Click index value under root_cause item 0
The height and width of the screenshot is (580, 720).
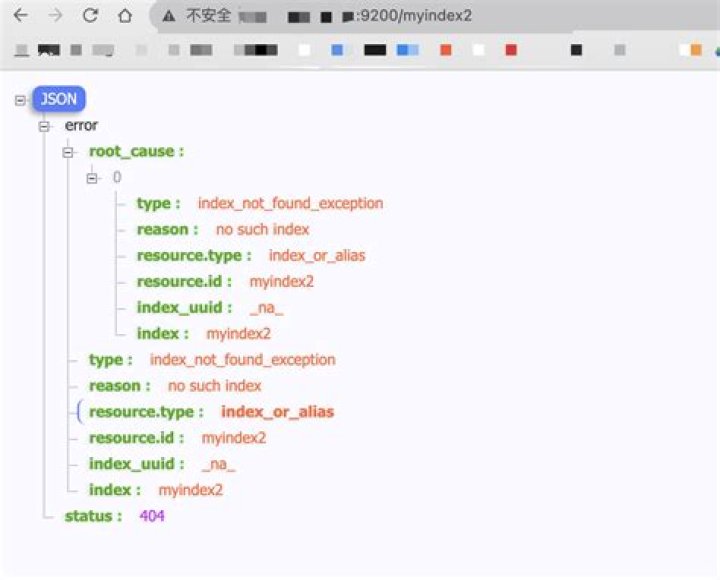click(238, 333)
